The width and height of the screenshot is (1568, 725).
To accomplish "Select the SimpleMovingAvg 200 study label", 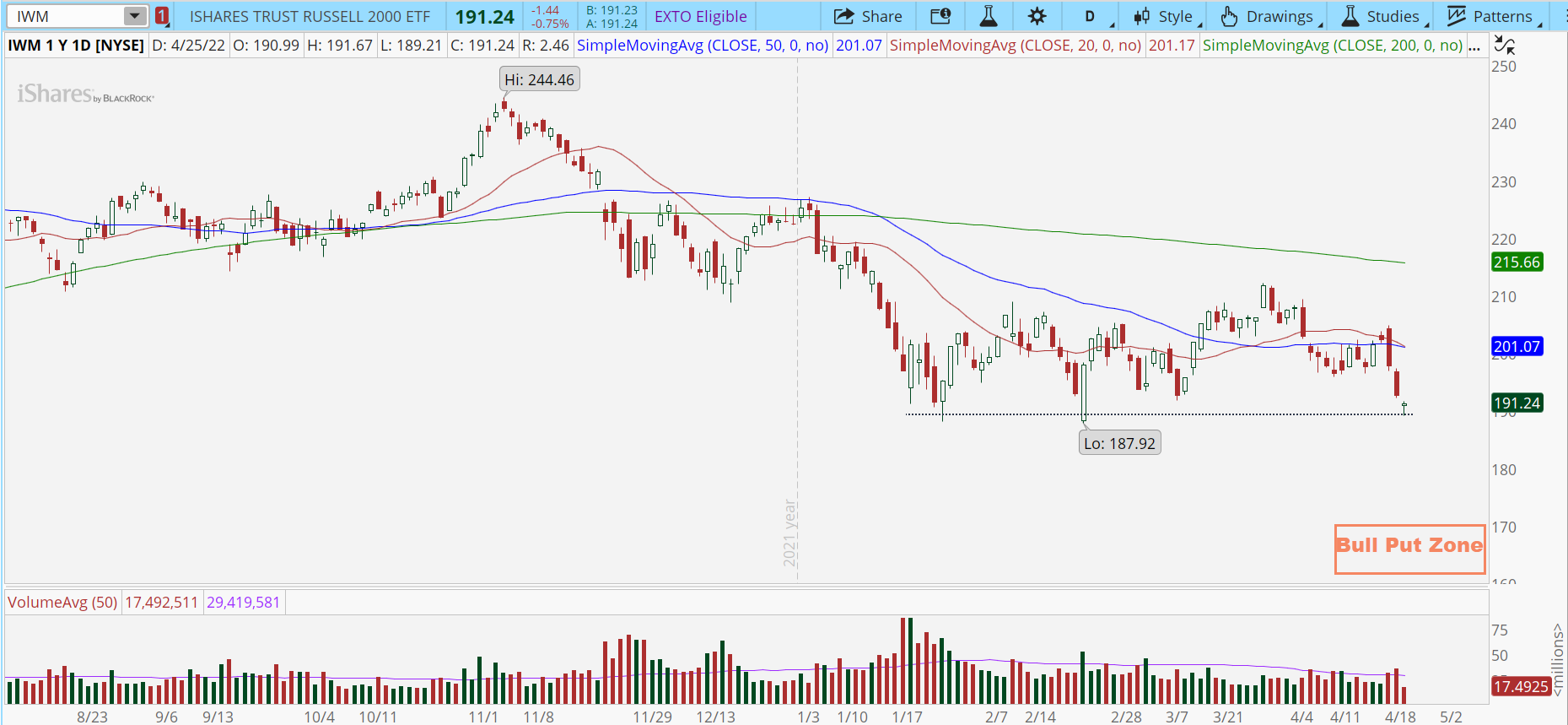I will [x=1333, y=46].
